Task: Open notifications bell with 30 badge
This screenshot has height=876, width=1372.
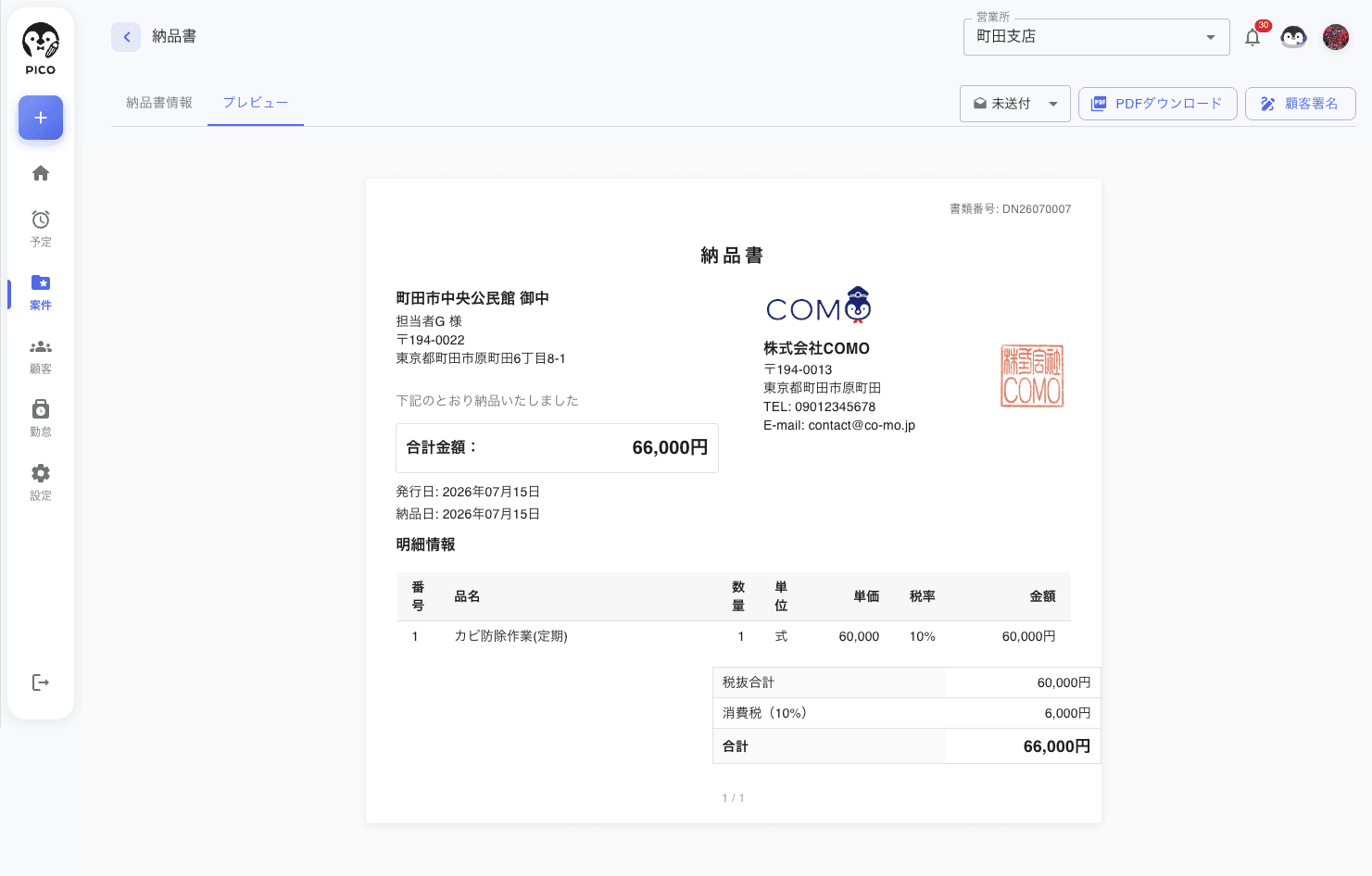Action: point(1253,37)
